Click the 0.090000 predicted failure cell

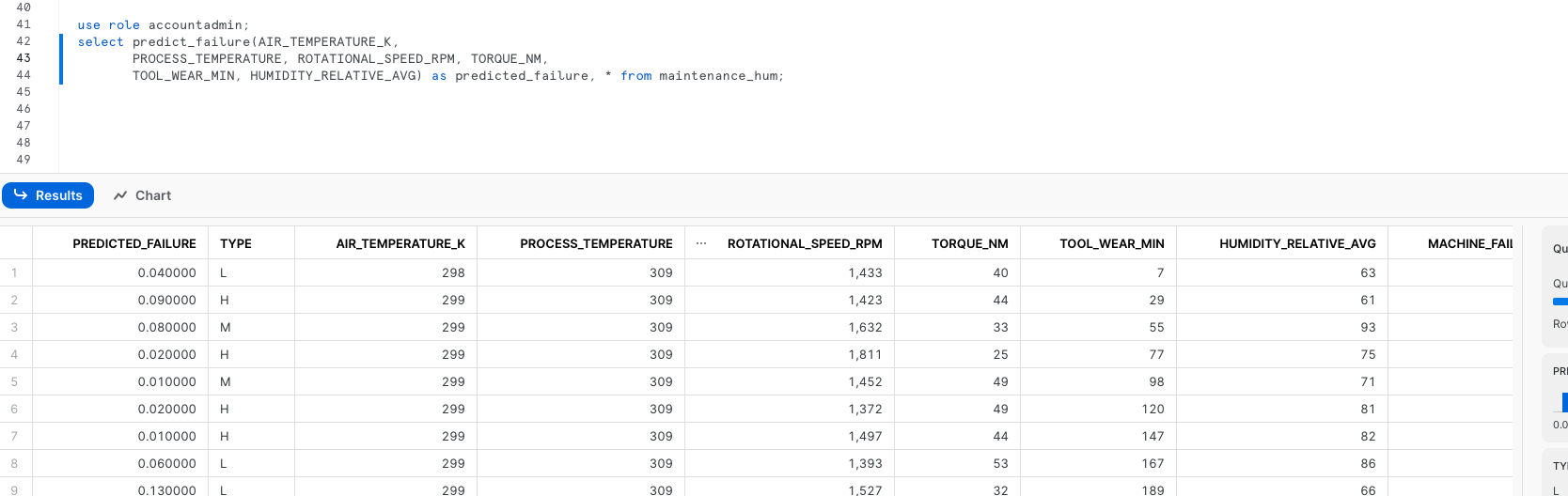tap(166, 300)
